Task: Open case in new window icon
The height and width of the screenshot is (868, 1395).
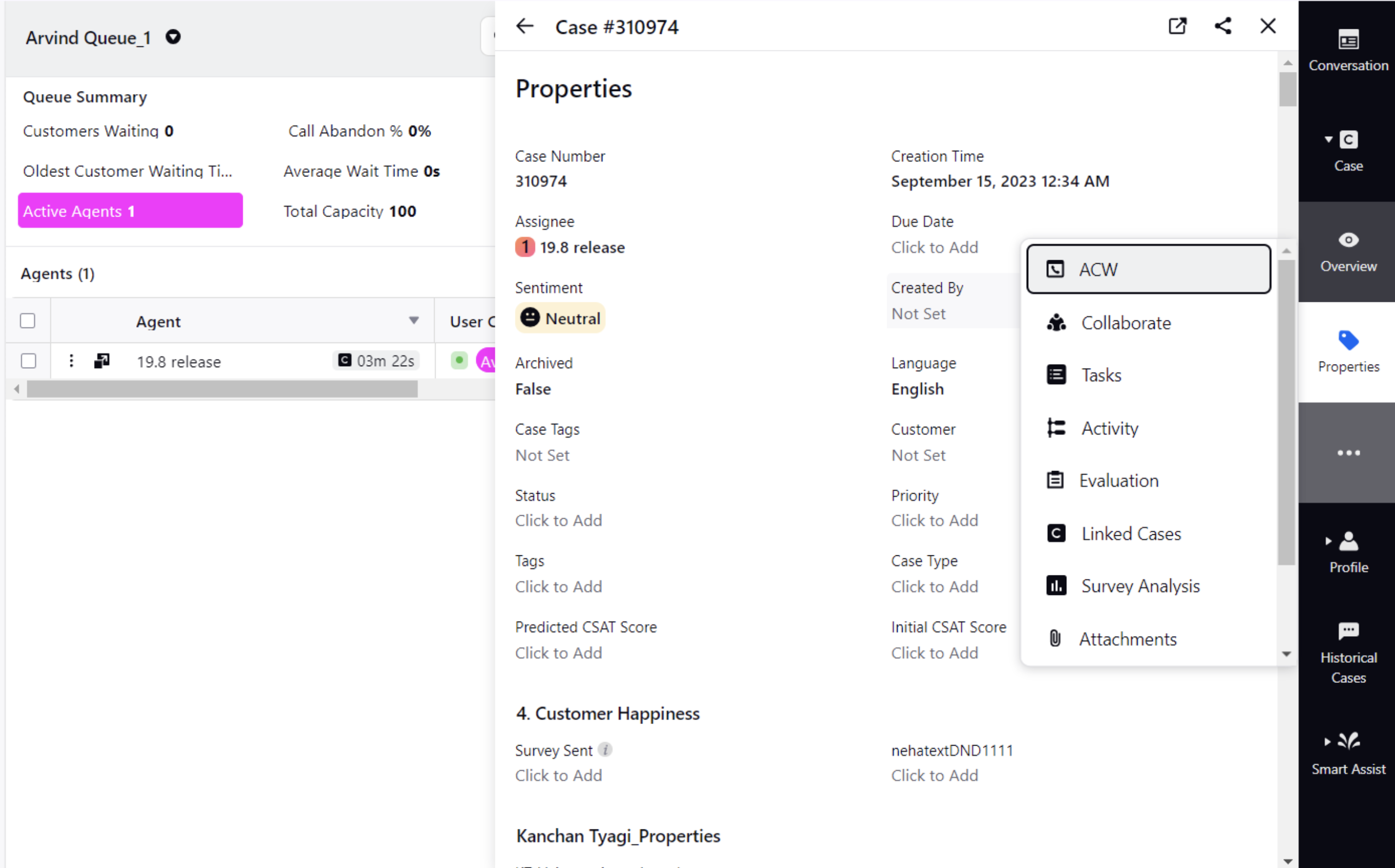Action: (x=1177, y=26)
